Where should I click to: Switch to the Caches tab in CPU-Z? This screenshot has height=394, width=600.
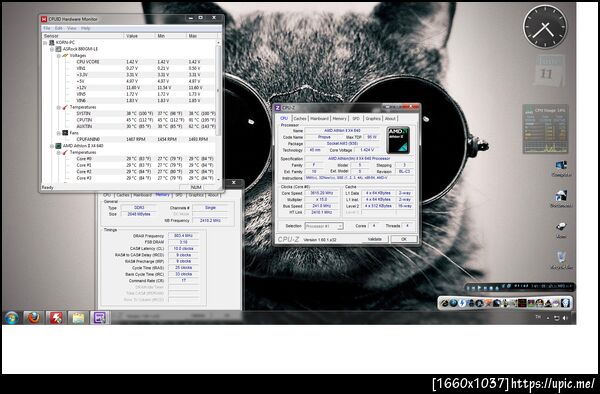(300, 119)
